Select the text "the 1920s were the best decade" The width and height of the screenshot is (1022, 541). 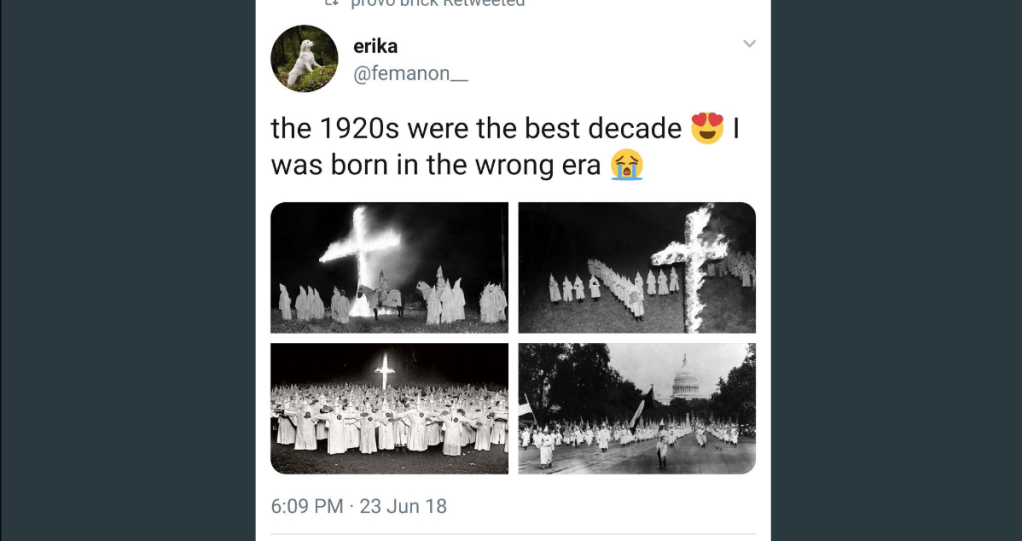(x=476, y=129)
